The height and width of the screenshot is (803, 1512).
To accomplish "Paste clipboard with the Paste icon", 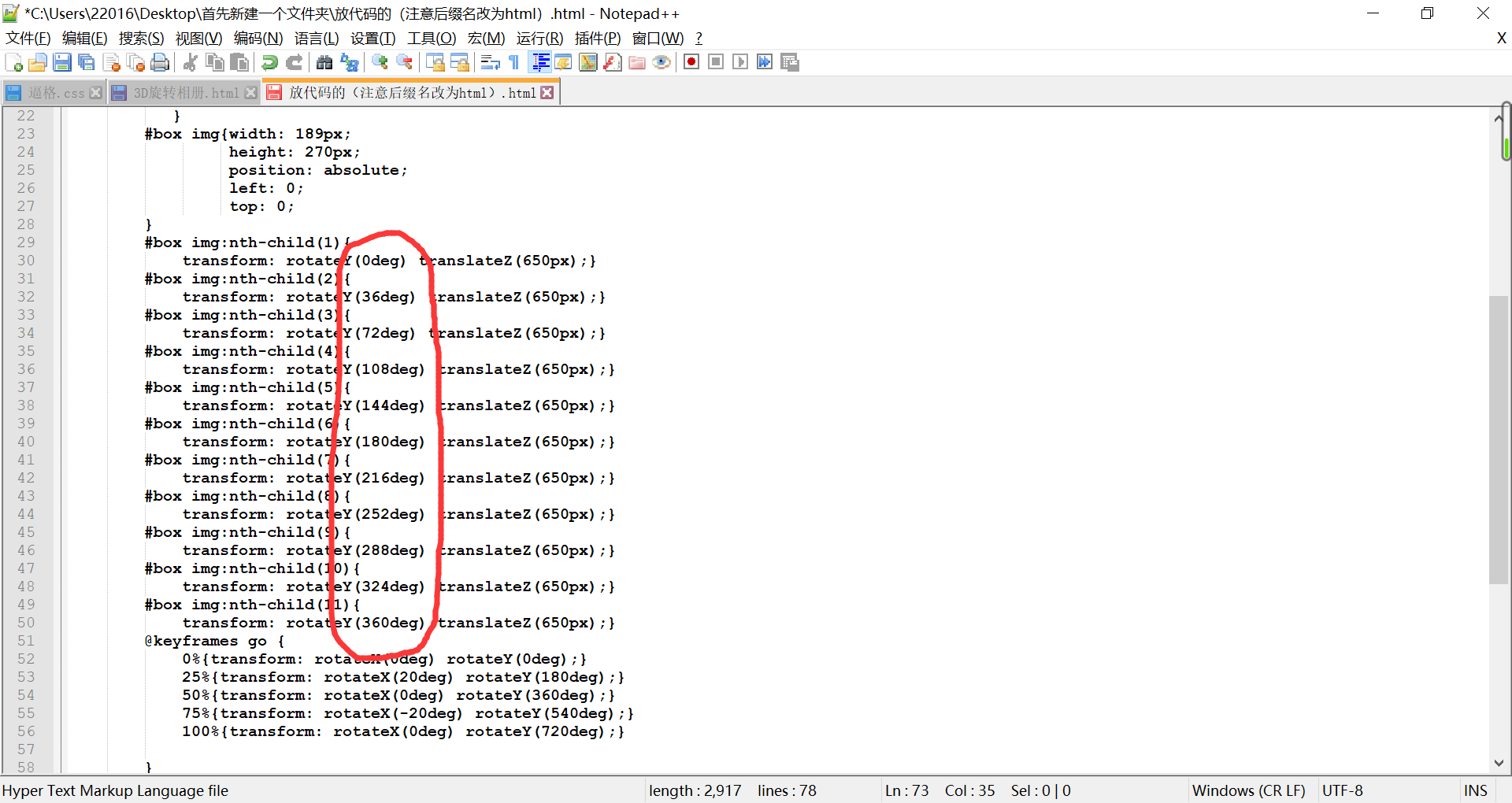I will [x=239, y=62].
